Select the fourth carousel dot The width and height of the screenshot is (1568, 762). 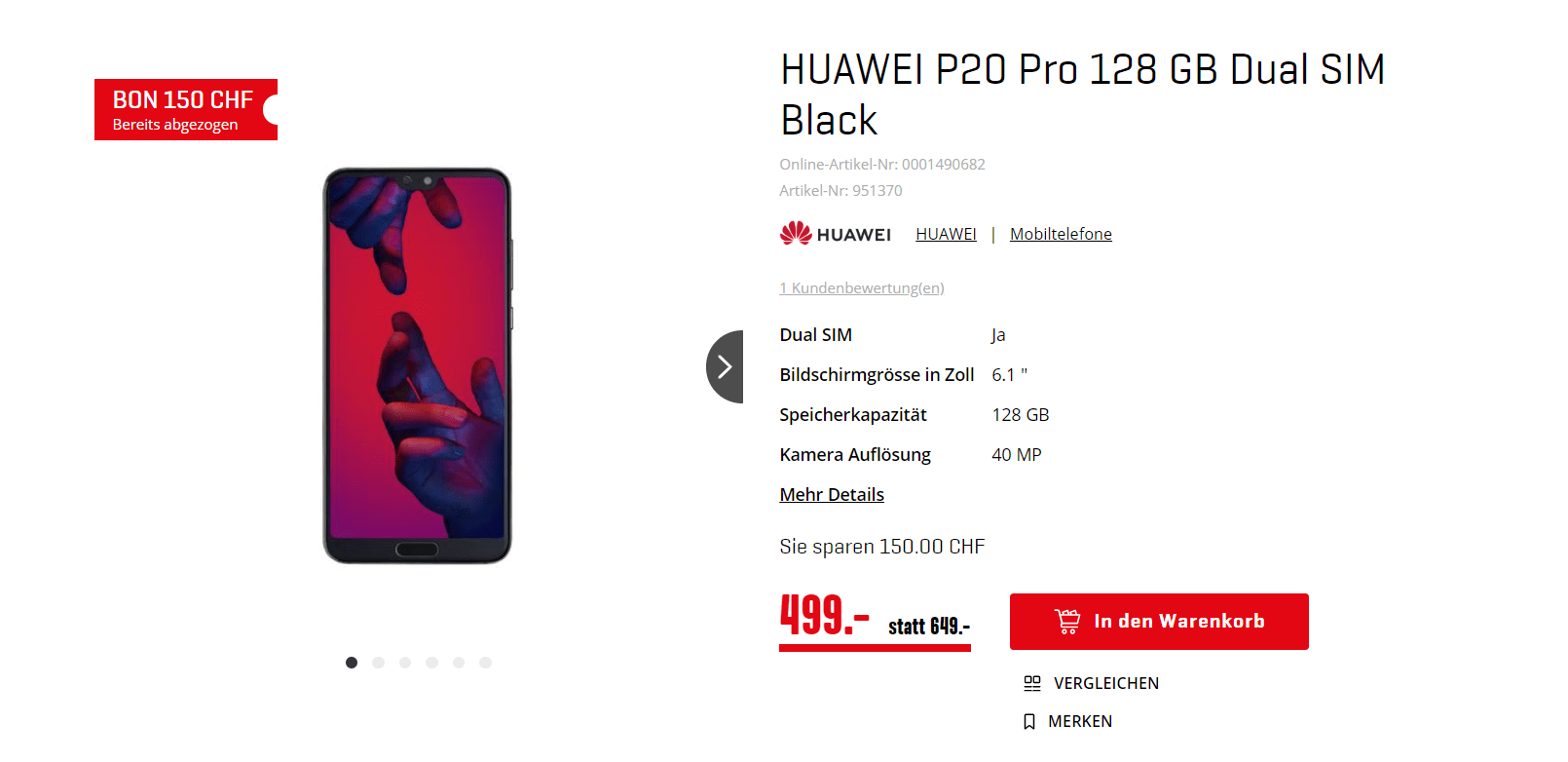click(x=431, y=663)
